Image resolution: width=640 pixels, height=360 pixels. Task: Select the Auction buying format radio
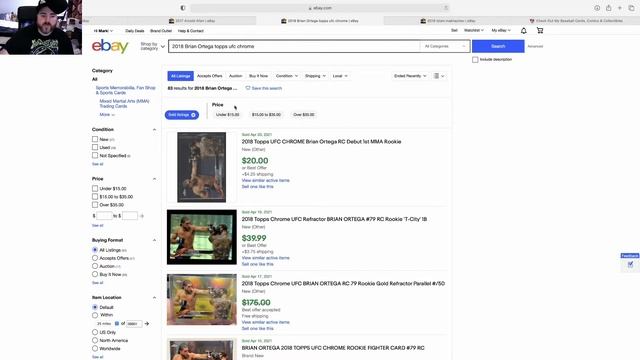tap(95, 266)
